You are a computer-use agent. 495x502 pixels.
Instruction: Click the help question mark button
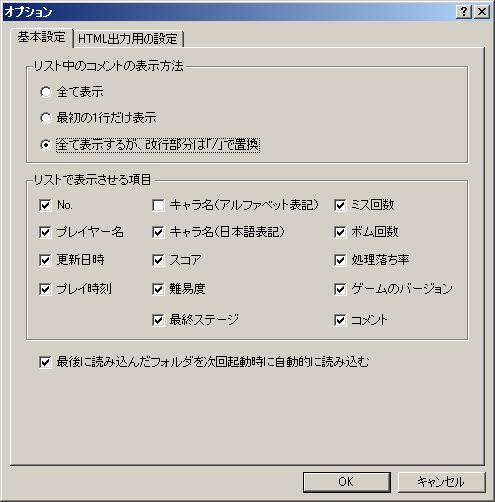point(464,12)
